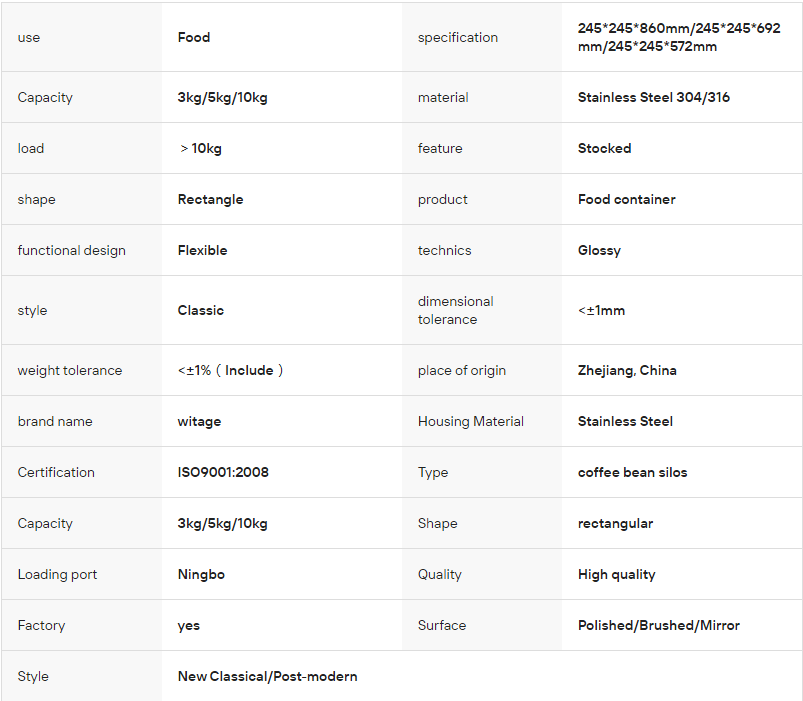Click the Zhejiang, China origin value
This screenshot has height=701, width=803.
[x=627, y=371]
